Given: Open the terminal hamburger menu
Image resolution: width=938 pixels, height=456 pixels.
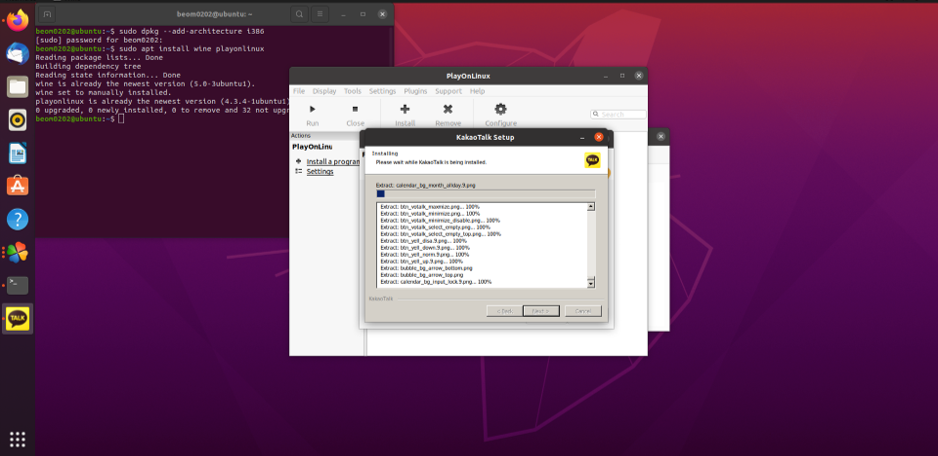Looking at the screenshot, I should click(x=320, y=14).
